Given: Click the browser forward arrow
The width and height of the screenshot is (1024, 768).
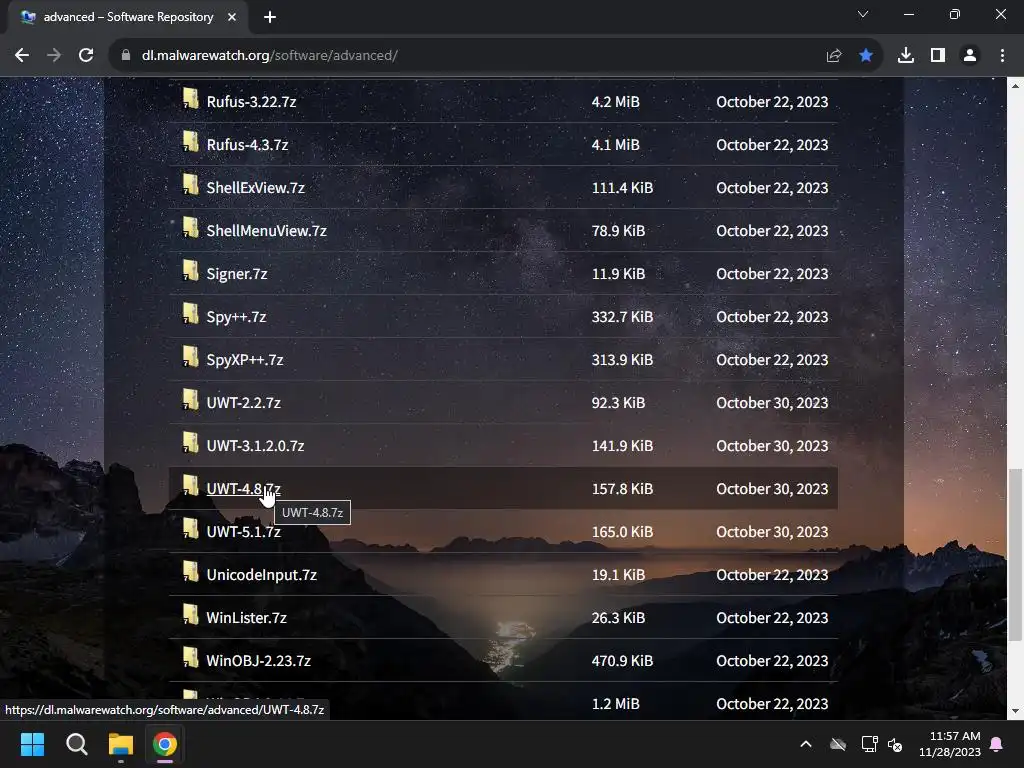Looking at the screenshot, I should tap(54, 56).
